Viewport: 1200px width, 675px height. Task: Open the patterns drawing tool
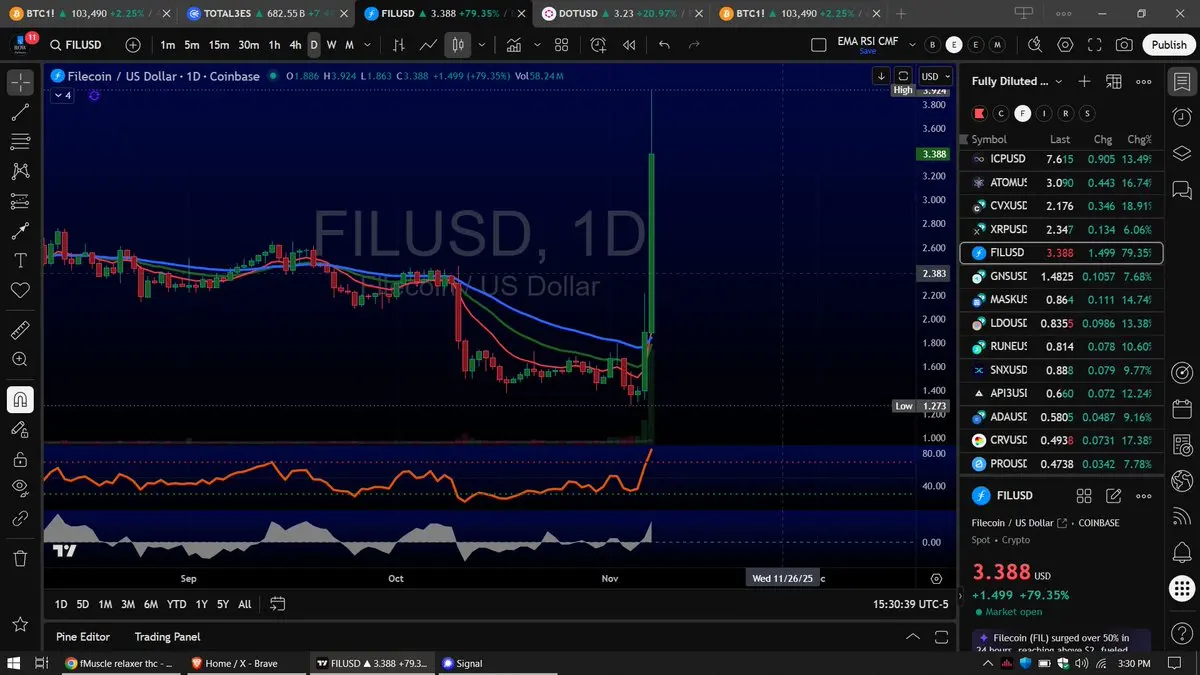pos(20,171)
